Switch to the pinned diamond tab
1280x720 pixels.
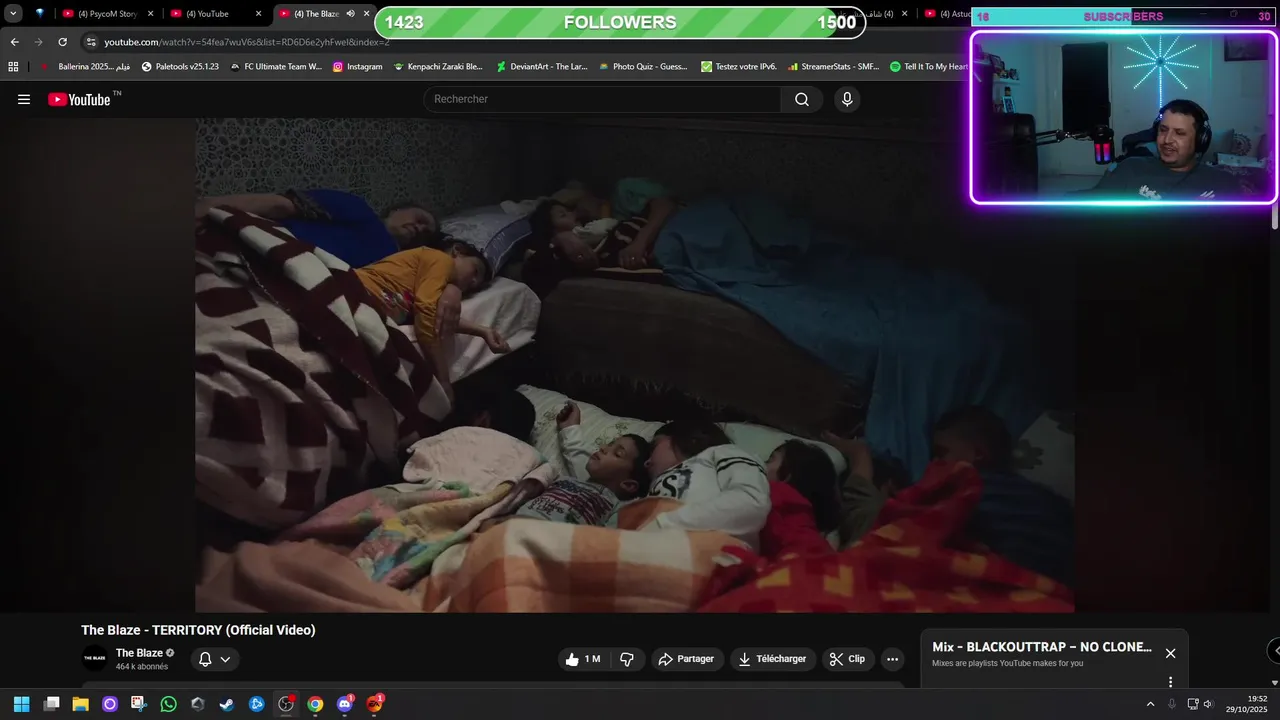tap(39, 14)
